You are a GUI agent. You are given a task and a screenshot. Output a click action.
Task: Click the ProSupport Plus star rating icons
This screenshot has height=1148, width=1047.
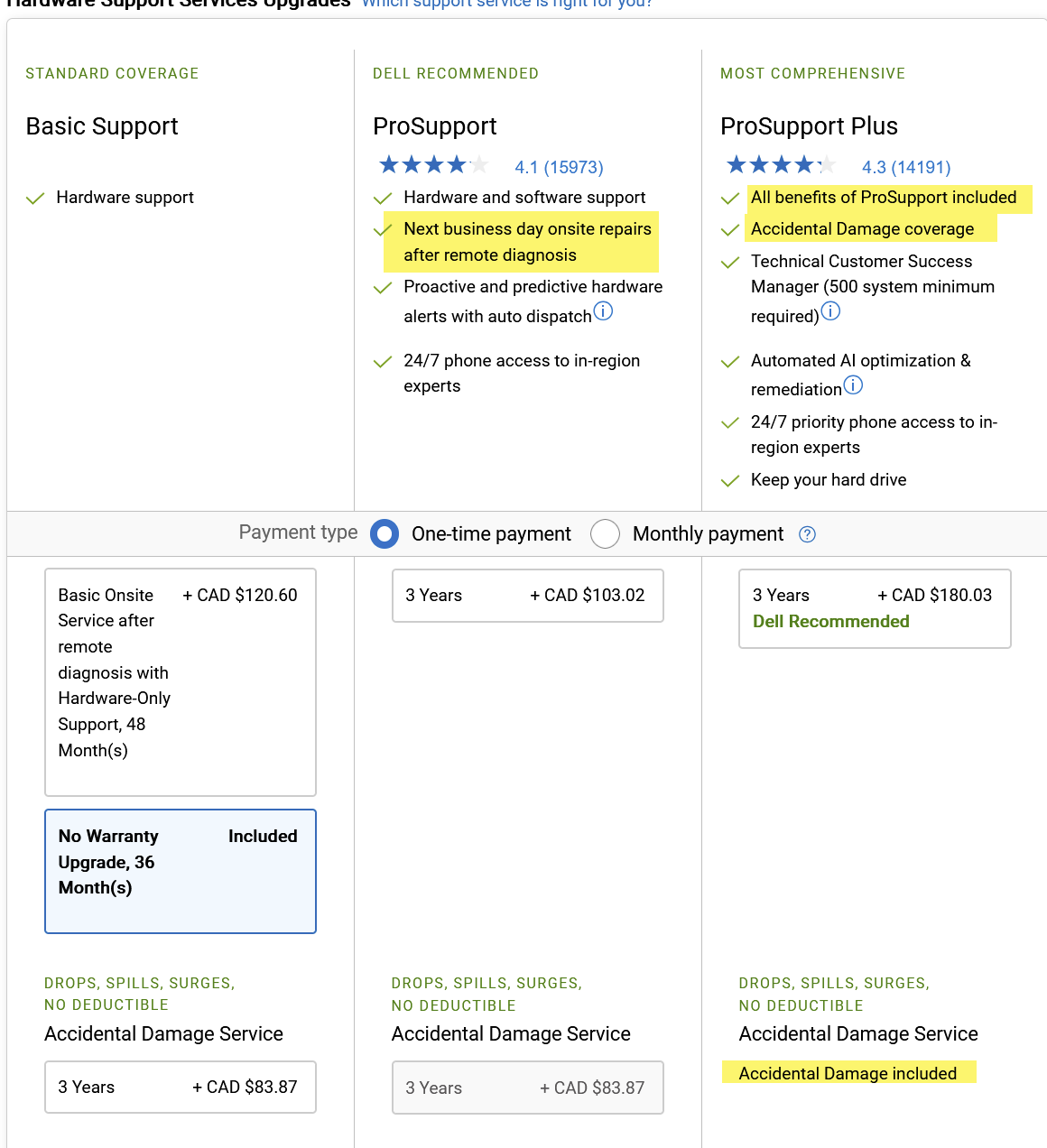[781, 165]
